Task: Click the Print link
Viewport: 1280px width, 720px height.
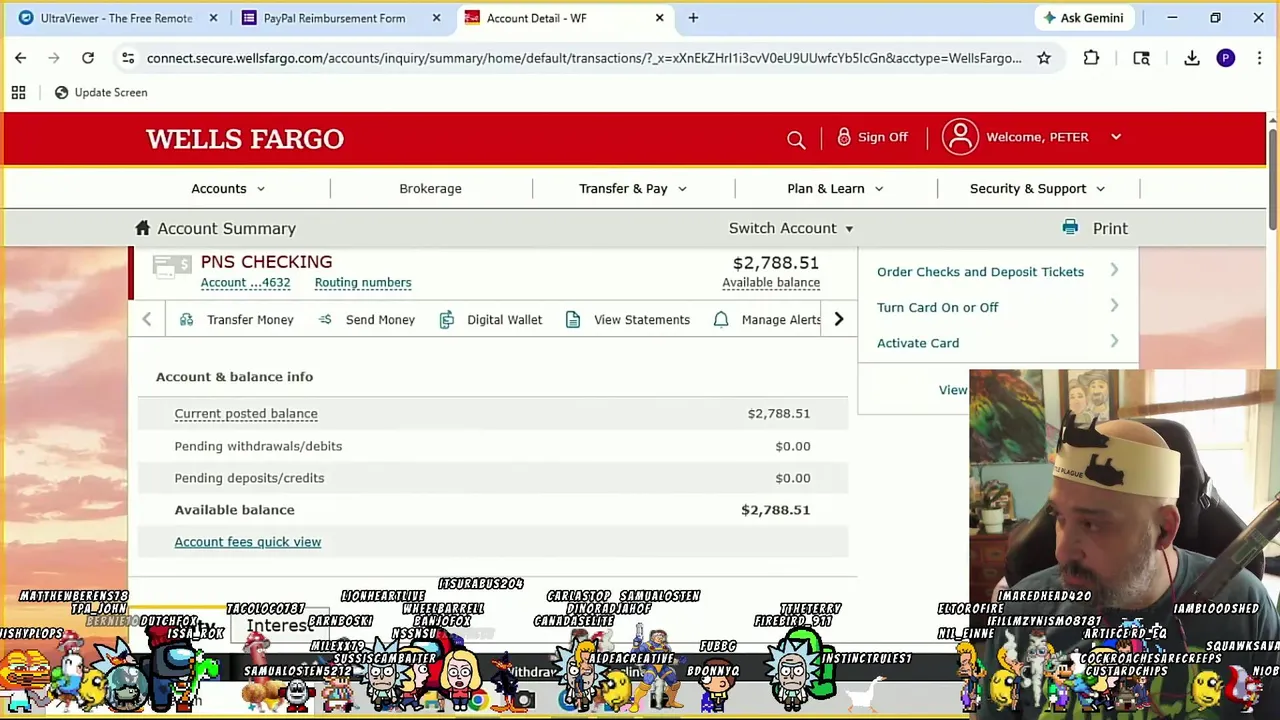Action: tap(1110, 228)
